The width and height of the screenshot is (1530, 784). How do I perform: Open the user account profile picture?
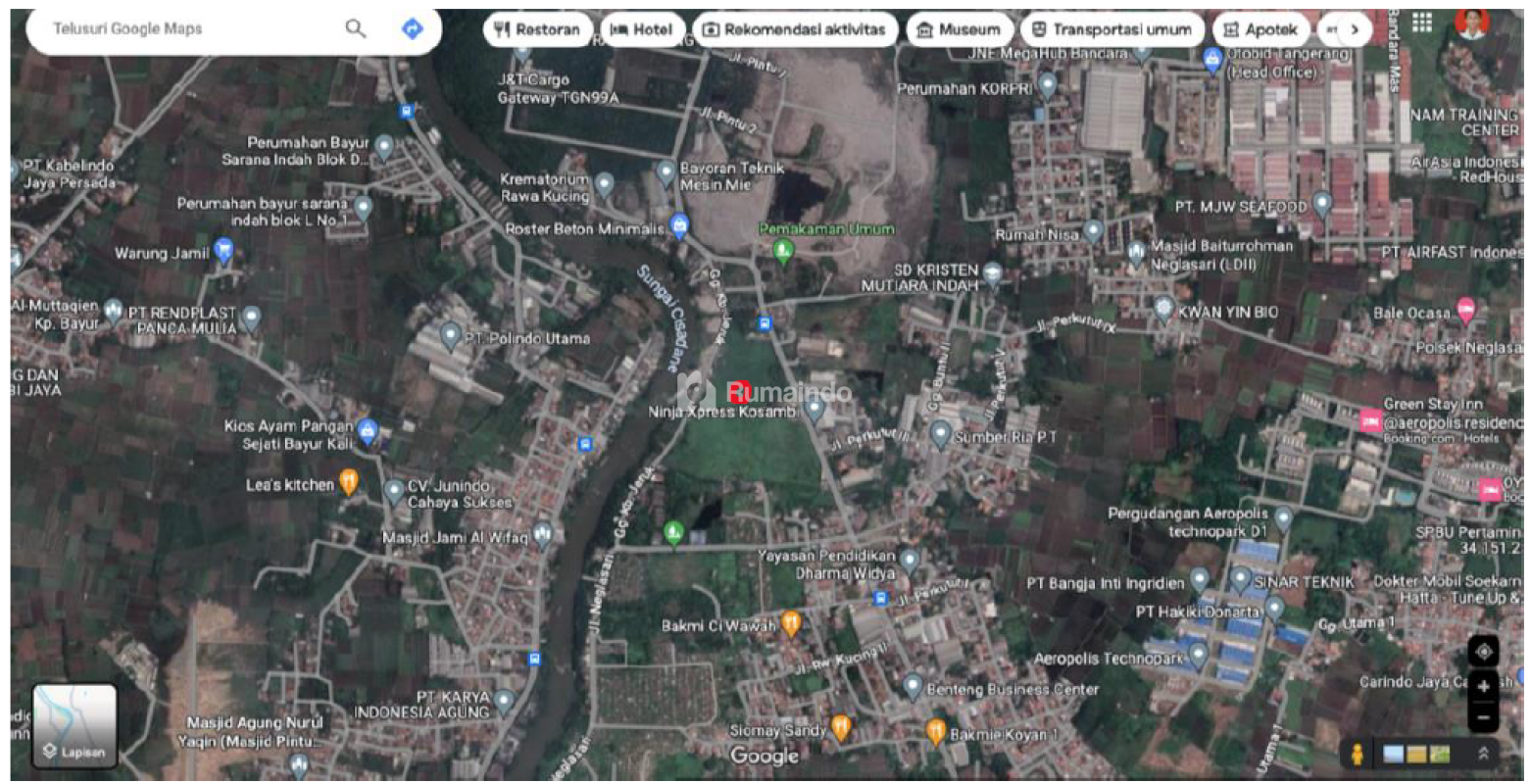tap(1471, 24)
